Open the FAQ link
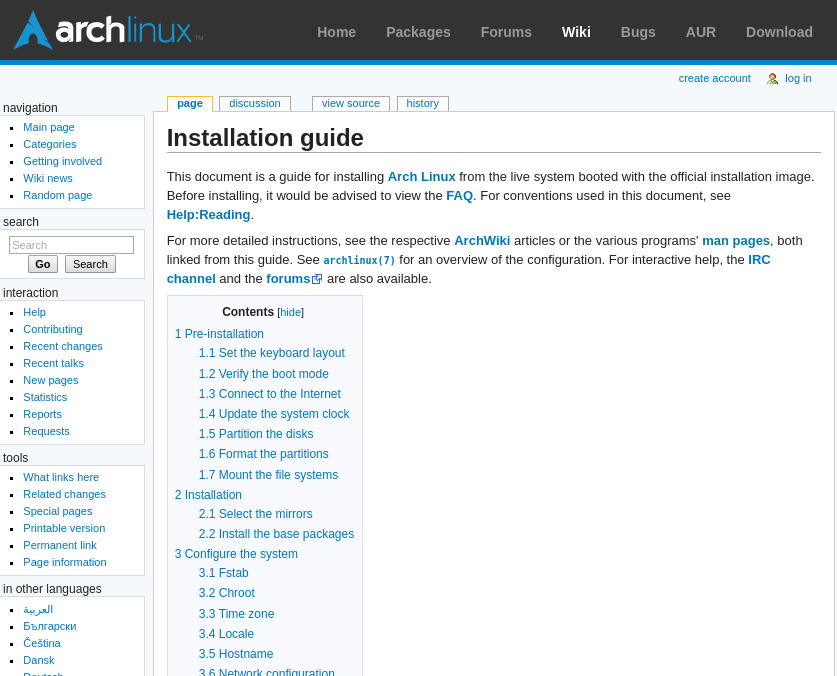837x676 pixels. click(x=459, y=196)
